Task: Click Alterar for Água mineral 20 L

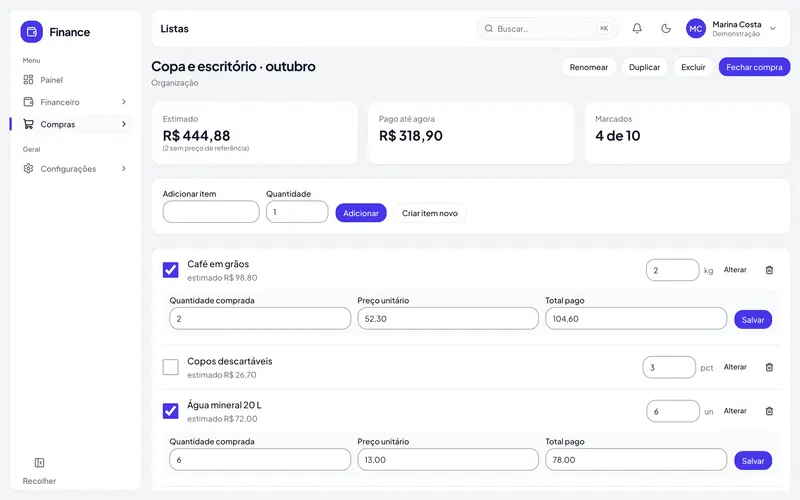Action: click(735, 411)
